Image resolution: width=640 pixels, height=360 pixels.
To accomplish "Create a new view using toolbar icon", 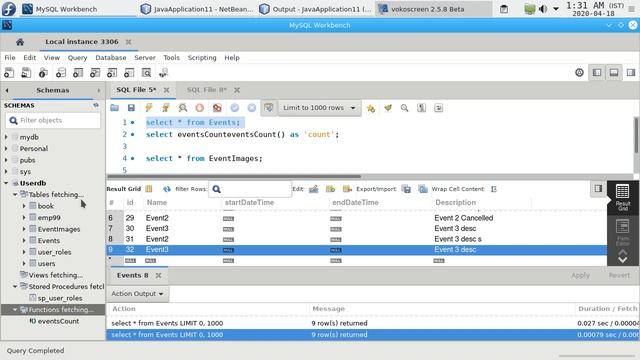I will coord(95,73).
